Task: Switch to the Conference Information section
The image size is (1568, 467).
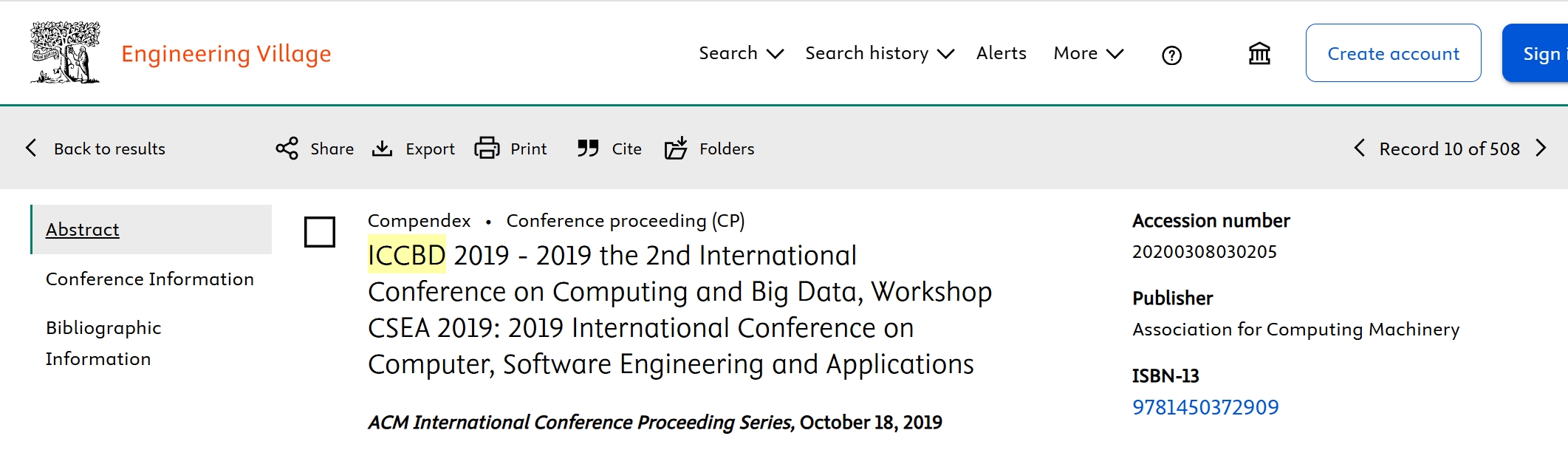Action: pos(150,279)
